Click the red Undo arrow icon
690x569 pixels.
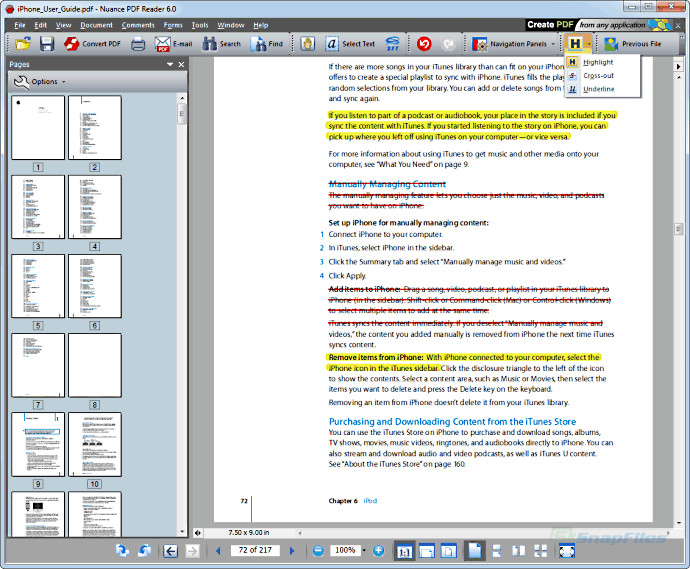coord(424,44)
